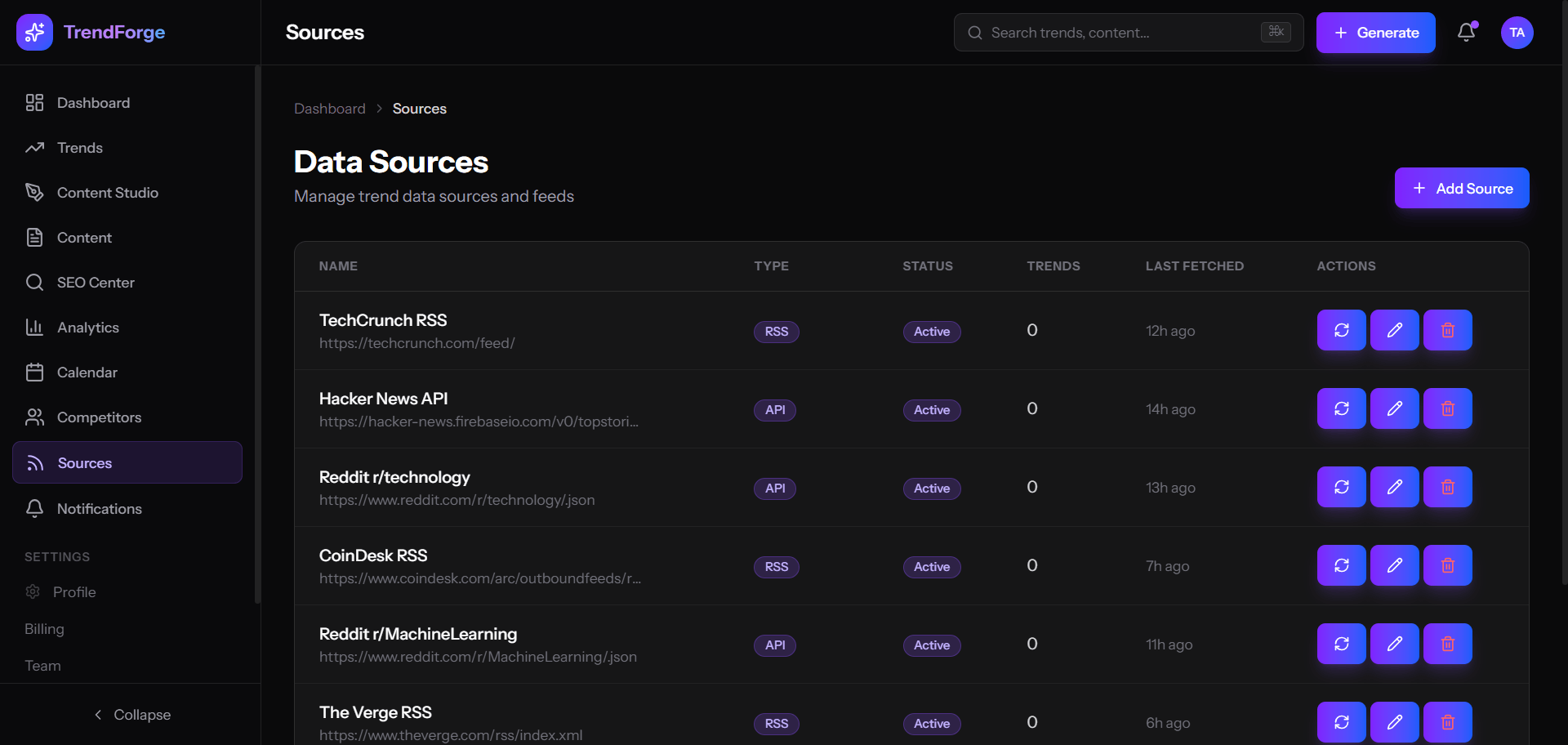
Task: Go to Dashboard in sidebar
Action: [x=127, y=103]
